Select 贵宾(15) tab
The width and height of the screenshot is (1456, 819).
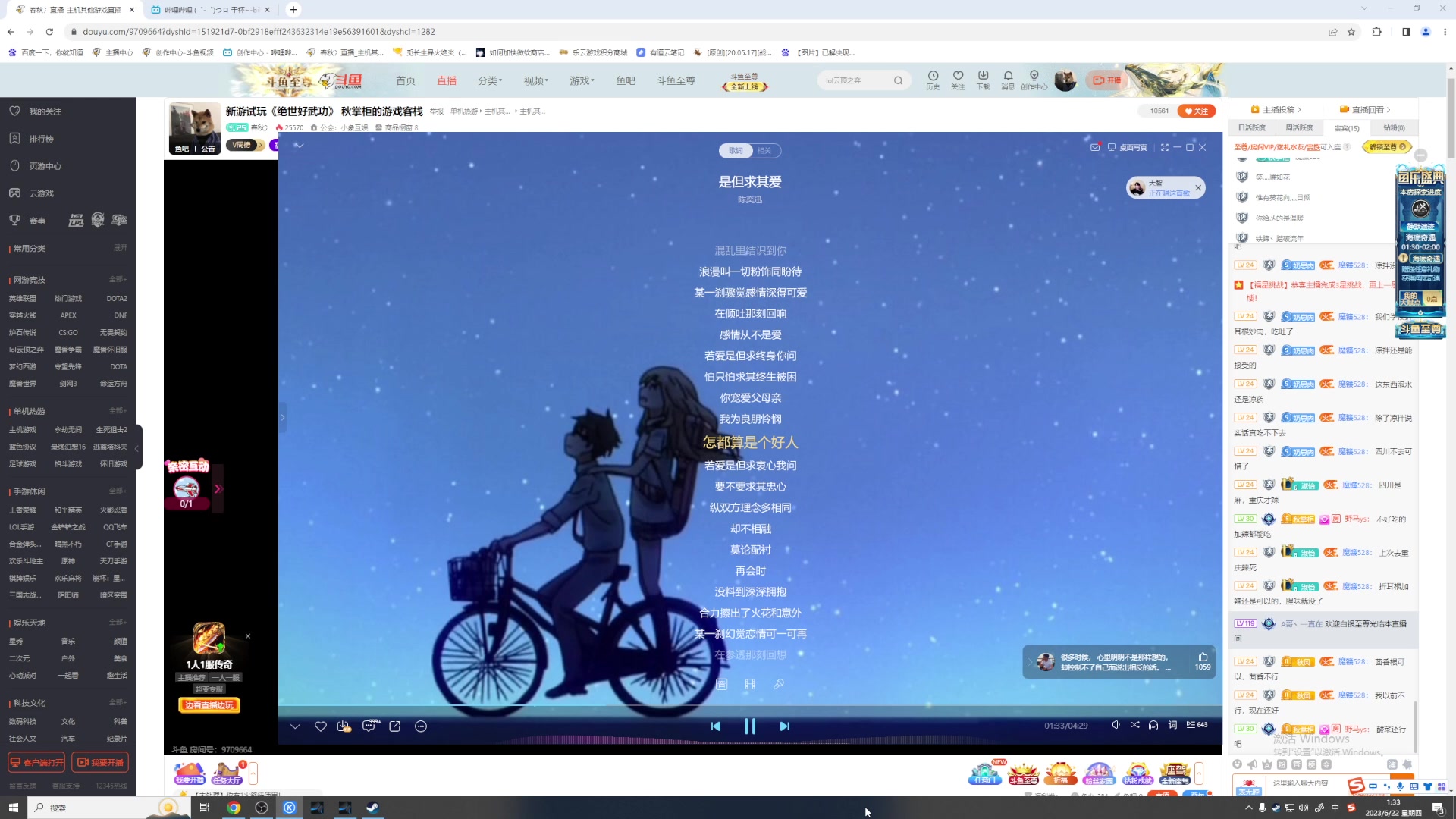(x=1347, y=128)
